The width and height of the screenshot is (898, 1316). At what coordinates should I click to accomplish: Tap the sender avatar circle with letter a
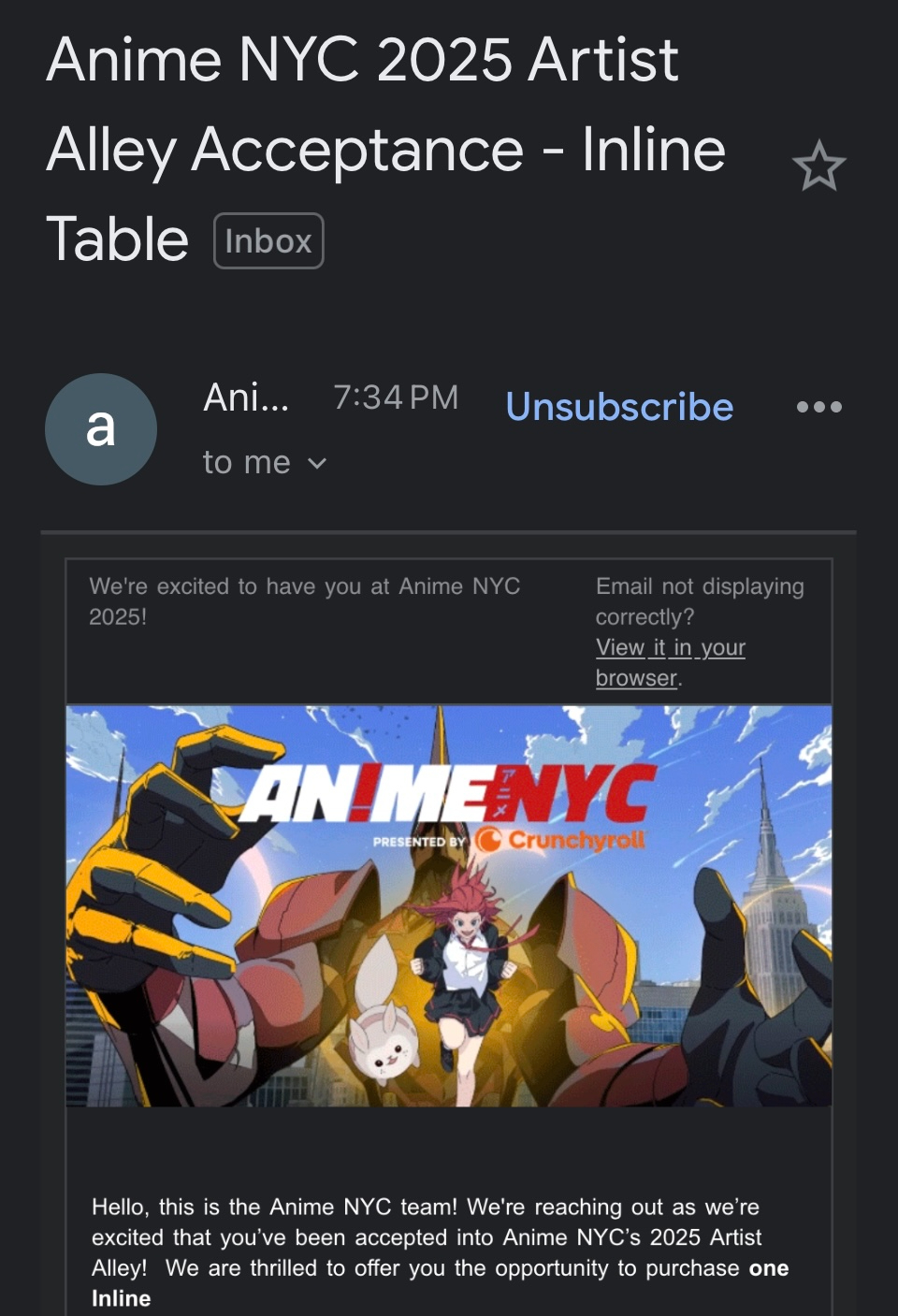(x=101, y=429)
